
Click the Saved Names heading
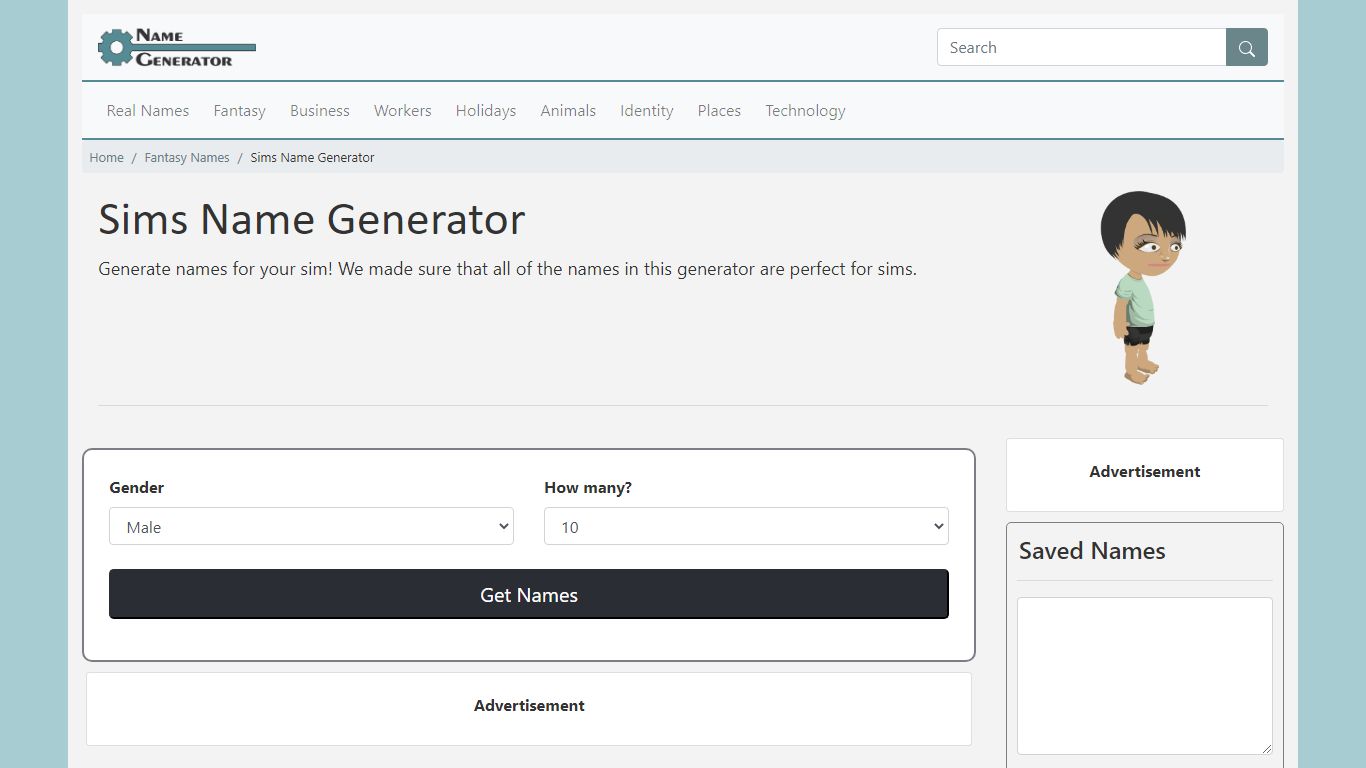pyautogui.click(x=1092, y=551)
